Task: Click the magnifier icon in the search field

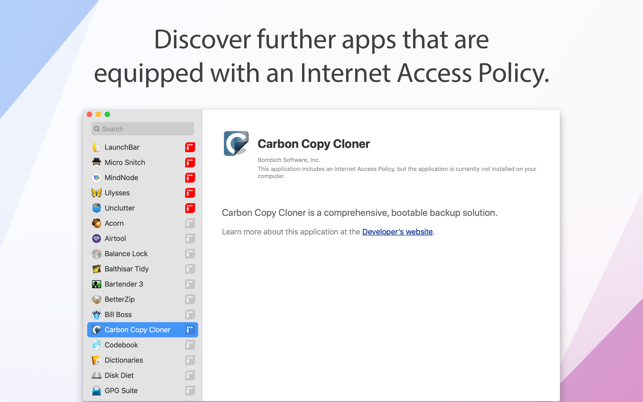Action: point(97,129)
